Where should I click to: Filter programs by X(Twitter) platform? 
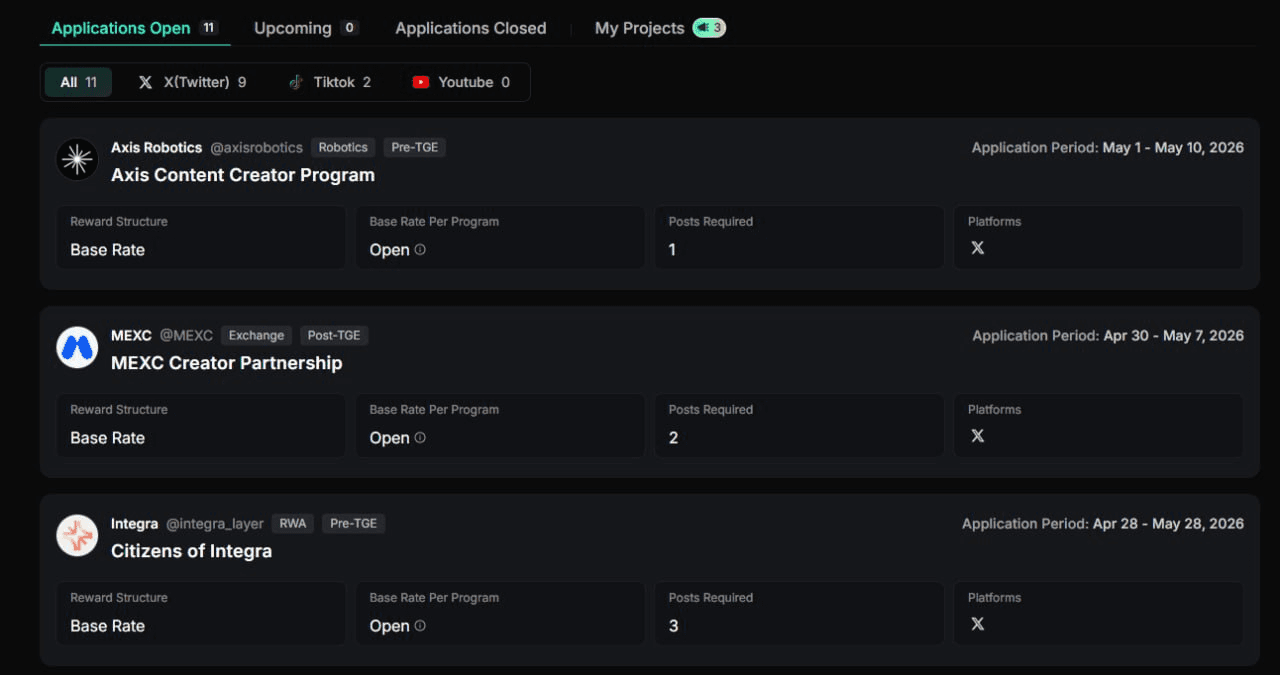pos(192,82)
